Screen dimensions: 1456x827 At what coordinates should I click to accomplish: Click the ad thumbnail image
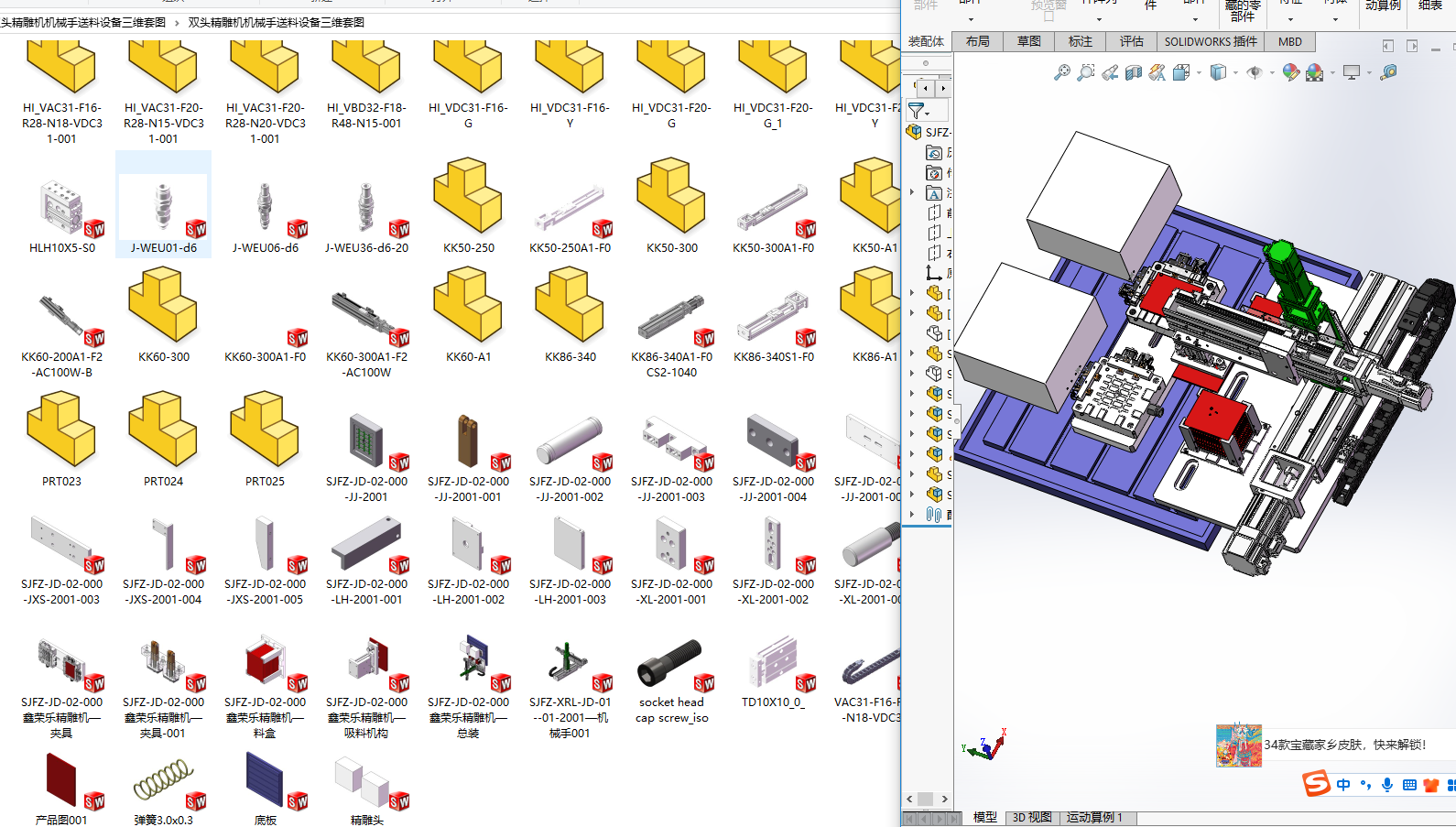point(1239,745)
